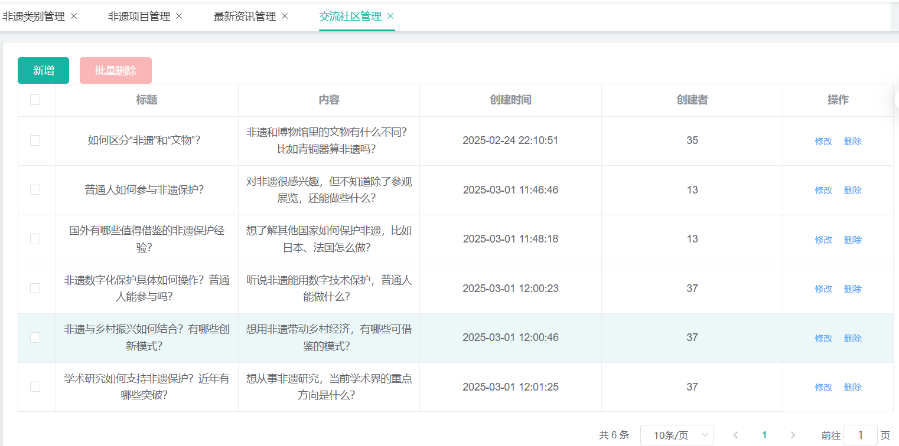Open the 10条/页 page size dropdown
This screenshot has width=899, height=446.
point(677,435)
